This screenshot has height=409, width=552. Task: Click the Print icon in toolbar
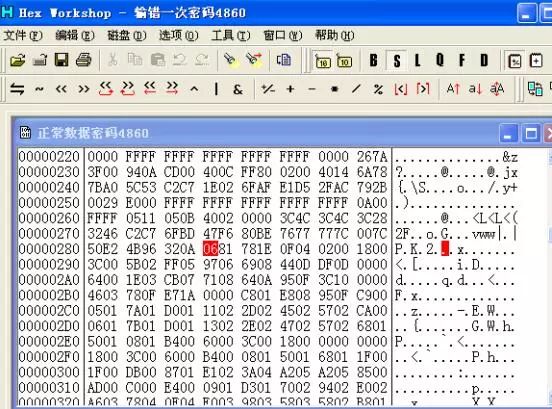(x=84, y=60)
